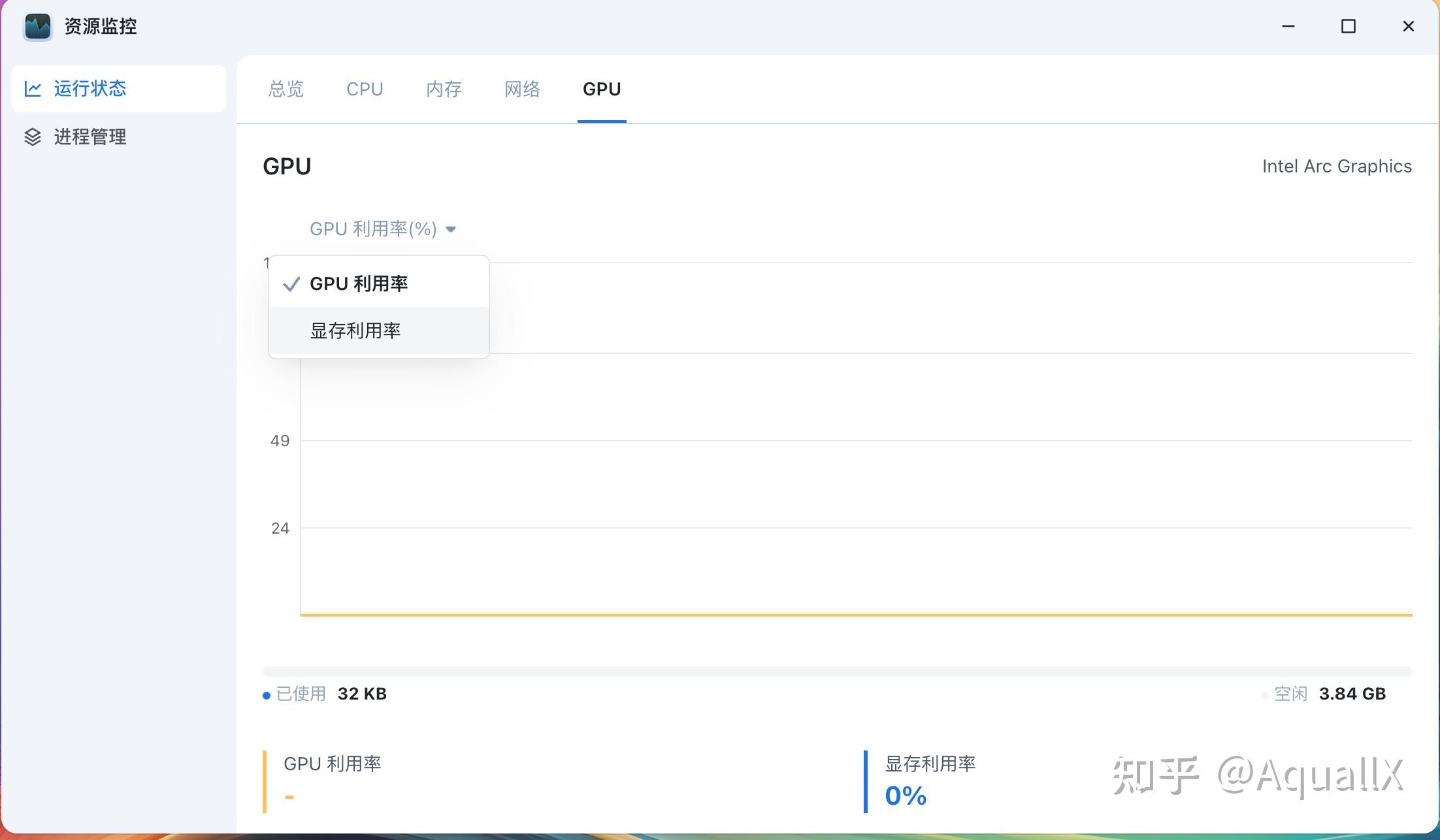Image resolution: width=1440 pixels, height=840 pixels.
Task: Click the 进程管理 layers icon in sidebar
Action: [33, 137]
